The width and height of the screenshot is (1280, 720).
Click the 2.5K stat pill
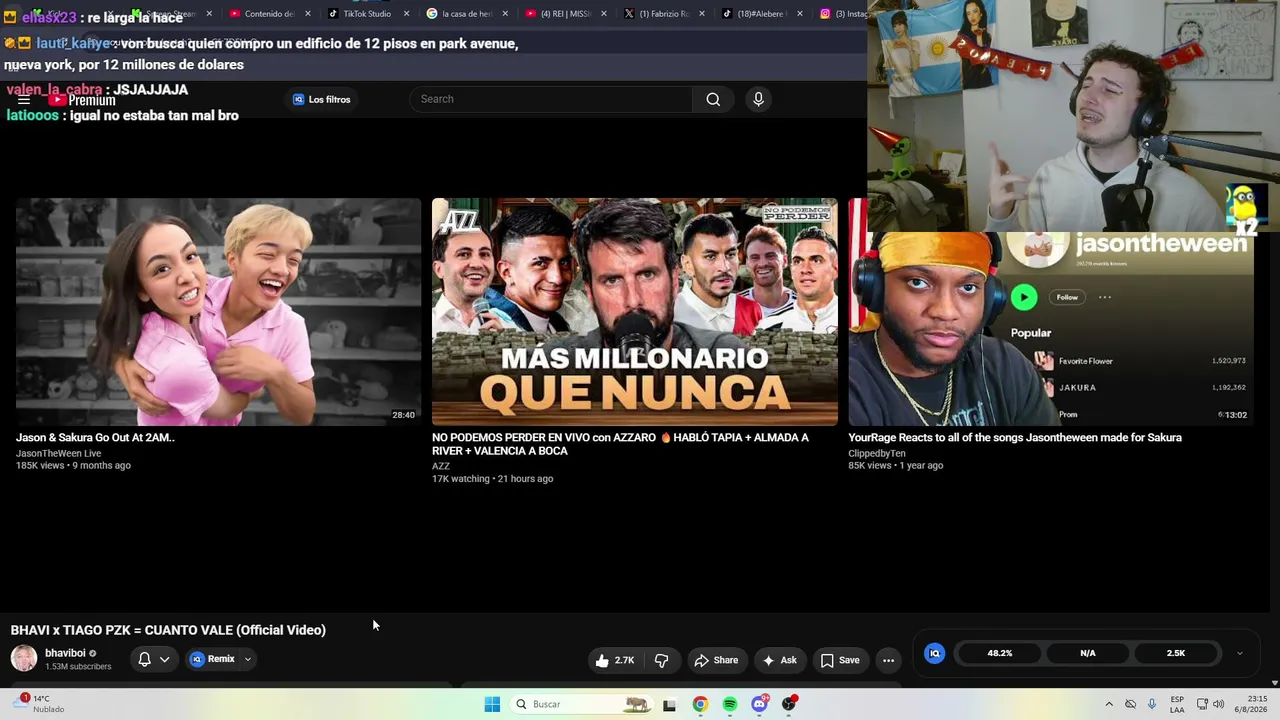coord(1176,653)
